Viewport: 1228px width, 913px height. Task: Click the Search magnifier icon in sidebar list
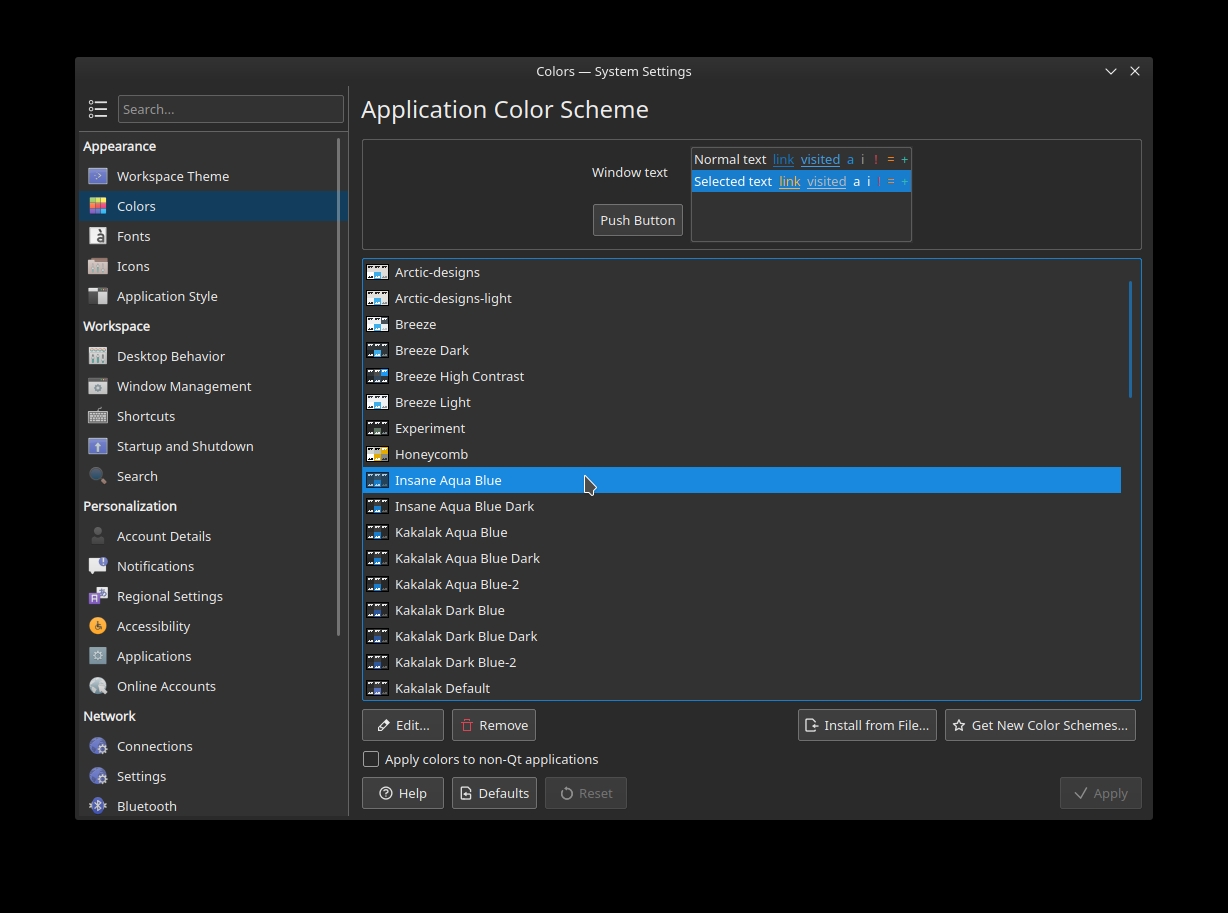[98, 476]
